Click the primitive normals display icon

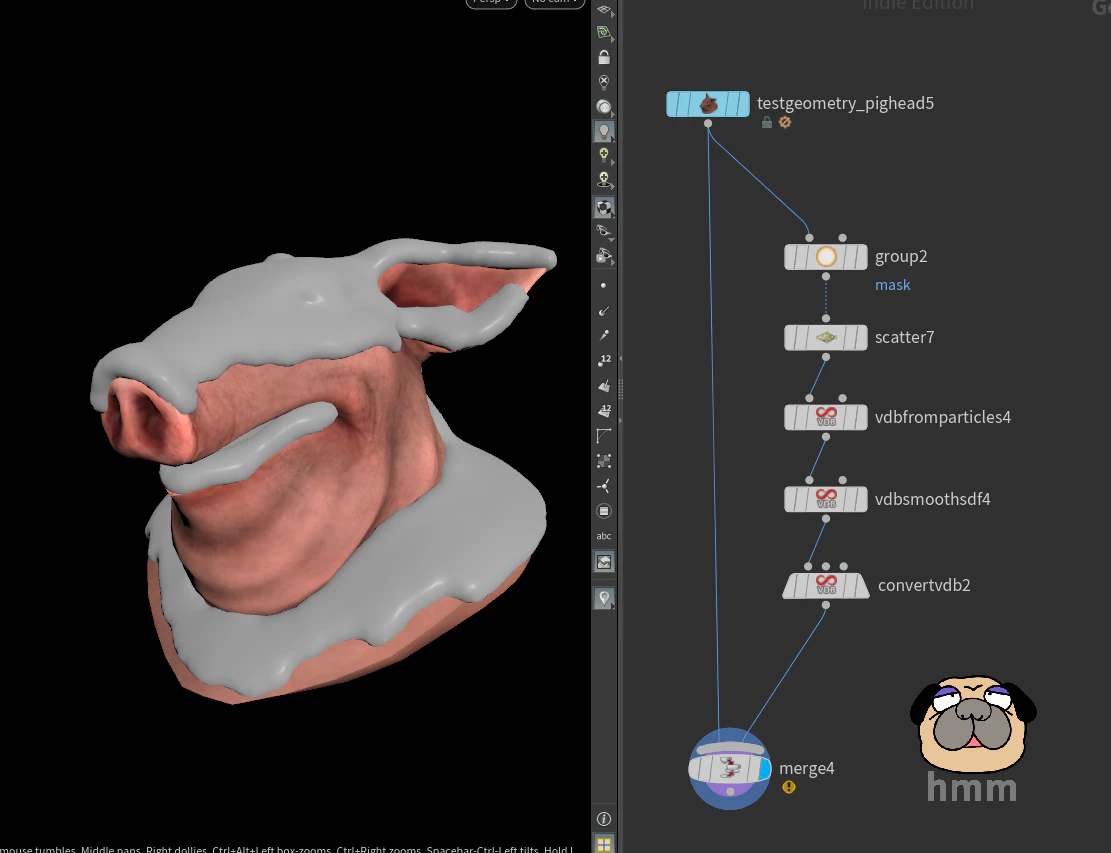click(x=604, y=386)
